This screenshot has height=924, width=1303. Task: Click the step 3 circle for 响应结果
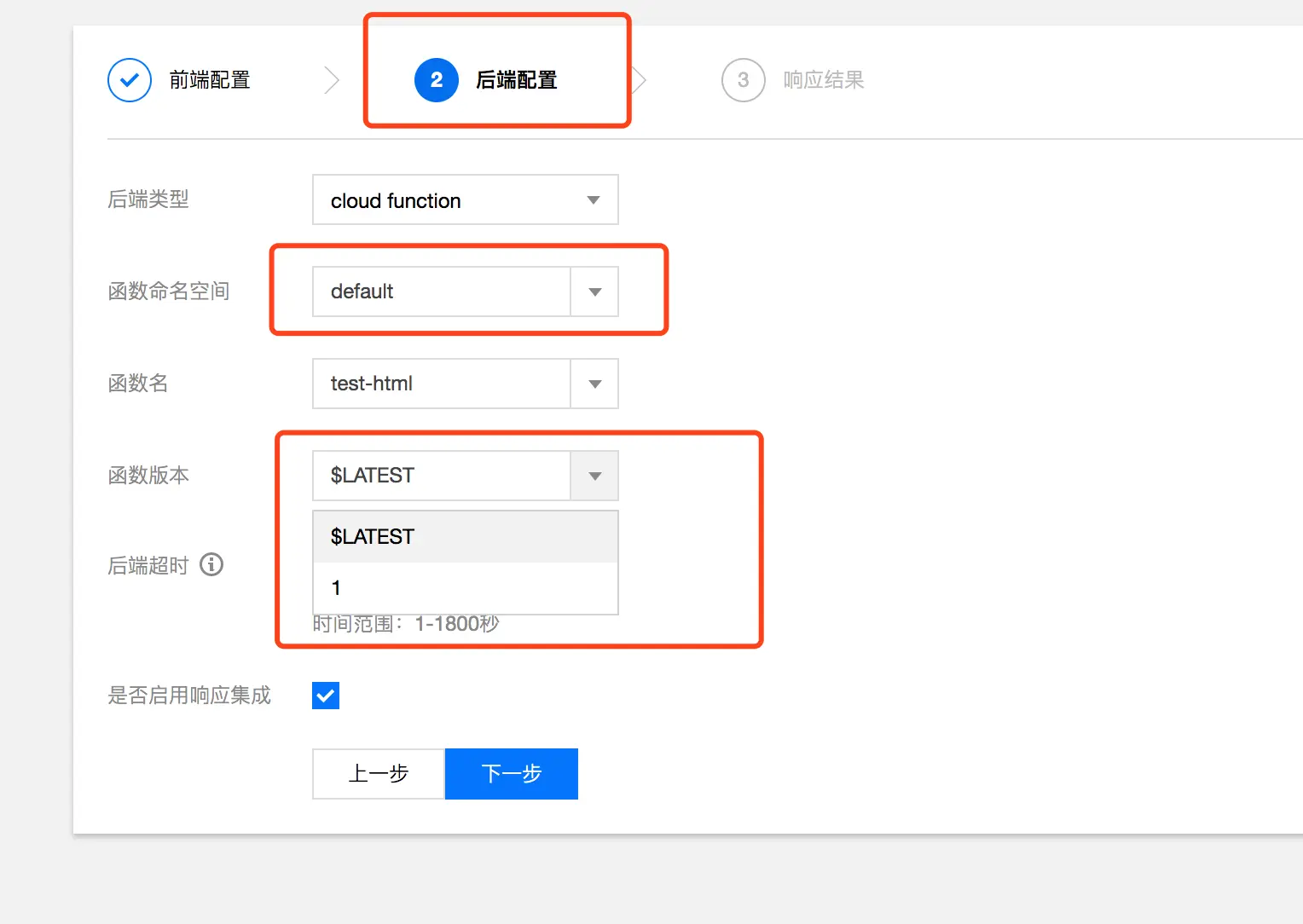point(744,80)
